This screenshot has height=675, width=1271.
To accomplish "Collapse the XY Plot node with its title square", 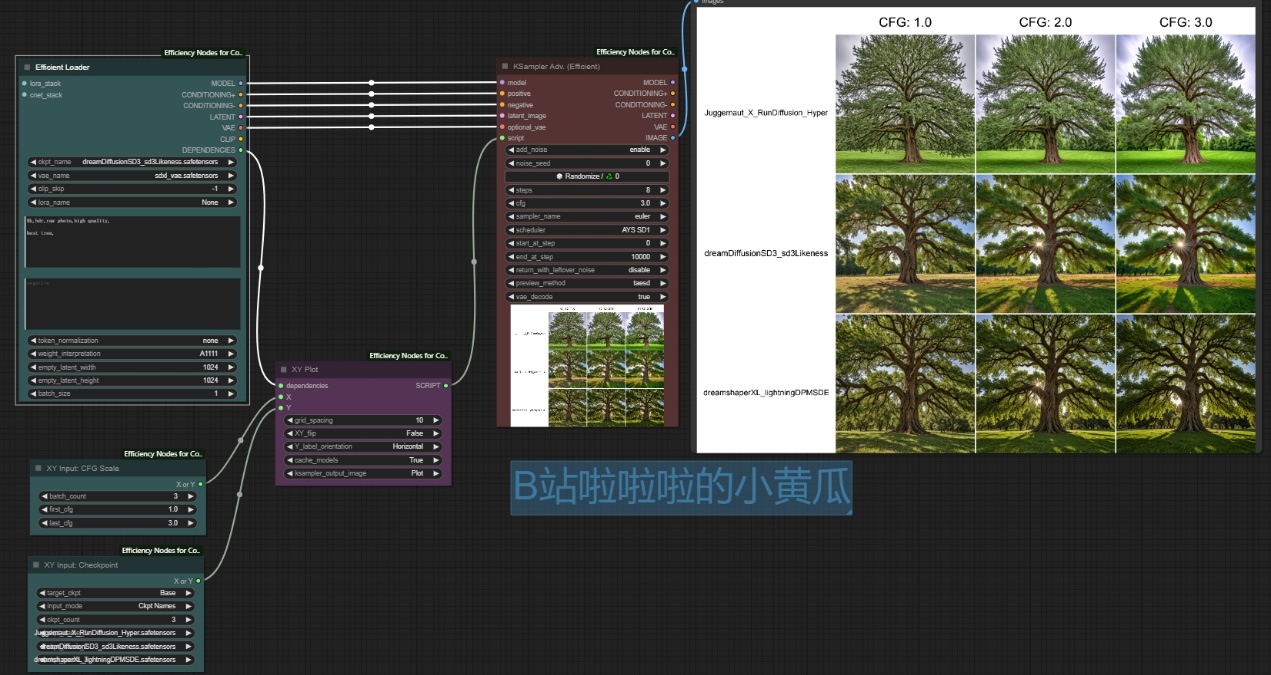I will (283, 369).
